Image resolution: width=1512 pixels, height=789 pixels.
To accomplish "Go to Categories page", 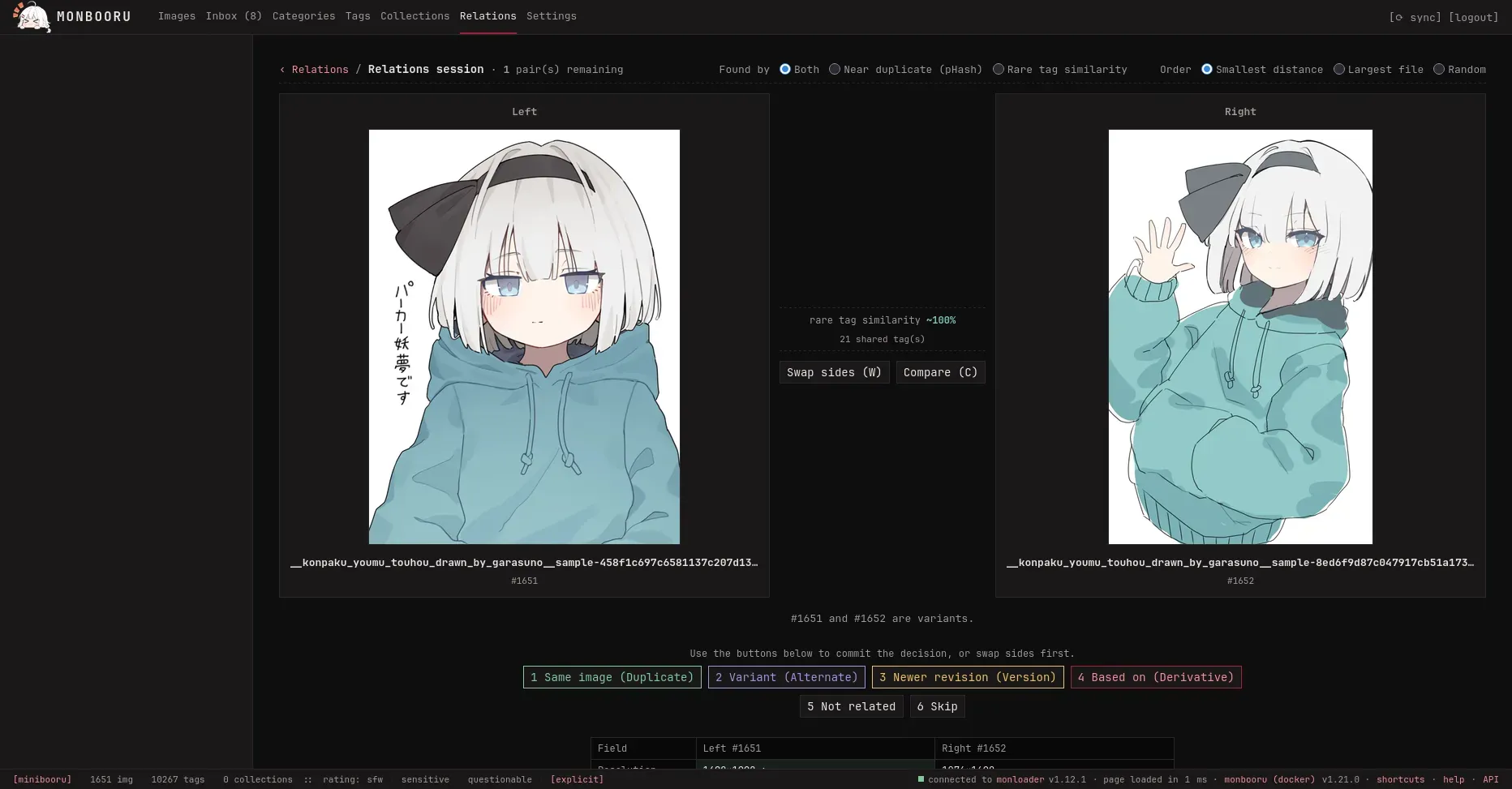I will pos(303,16).
